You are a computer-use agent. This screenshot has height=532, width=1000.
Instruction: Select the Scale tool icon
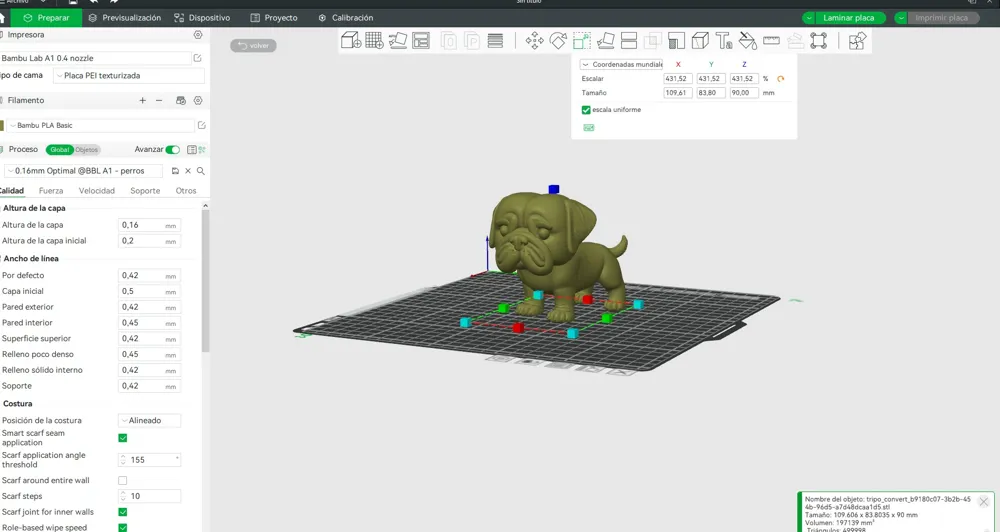[582, 41]
